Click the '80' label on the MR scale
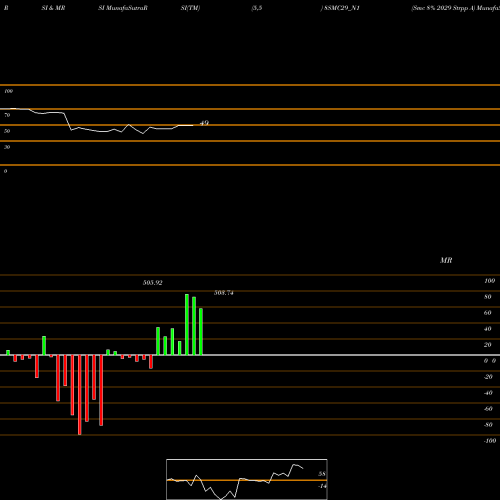The height and width of the screenshot is (500, 500). click(x=488, y=297)
